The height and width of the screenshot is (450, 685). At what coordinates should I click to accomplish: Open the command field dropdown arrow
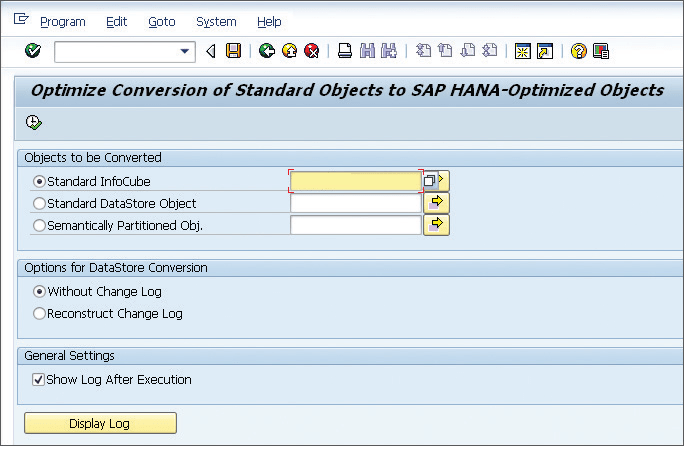coord(185,51)
